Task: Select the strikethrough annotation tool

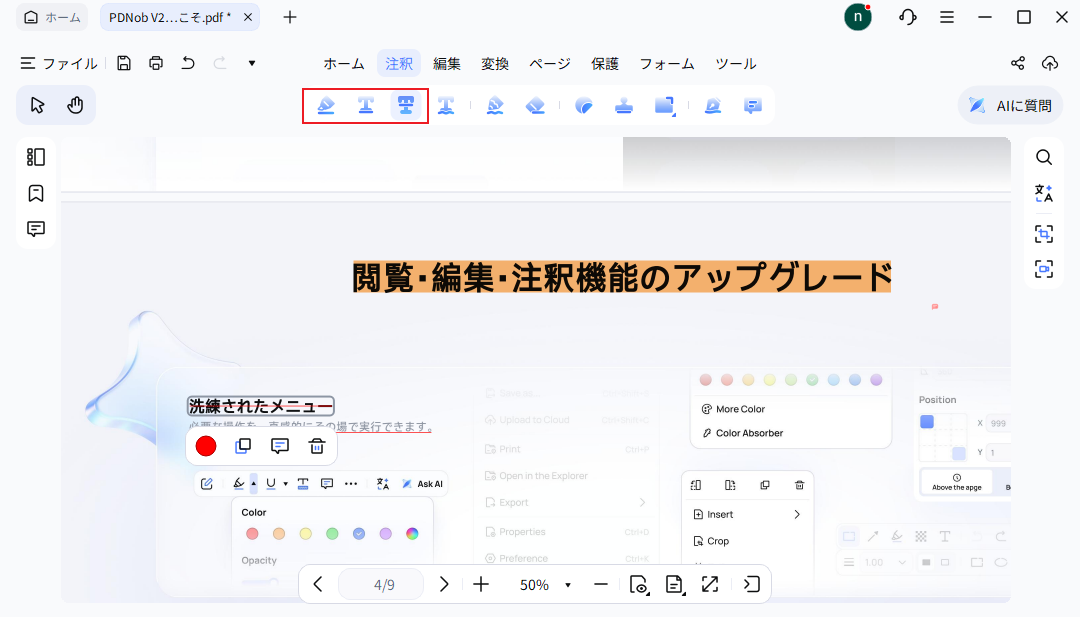Action: pyautogui.click(x=405, y=105)
